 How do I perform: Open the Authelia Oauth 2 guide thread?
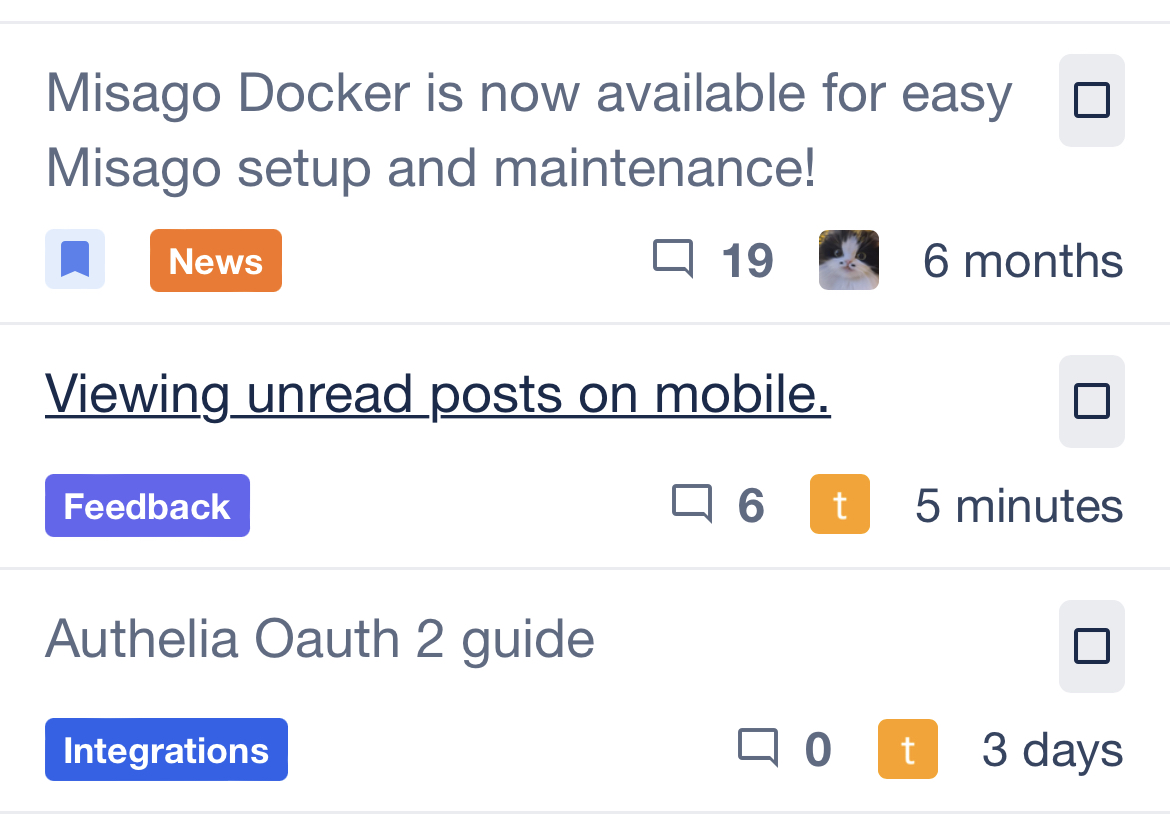coord(320,639)
